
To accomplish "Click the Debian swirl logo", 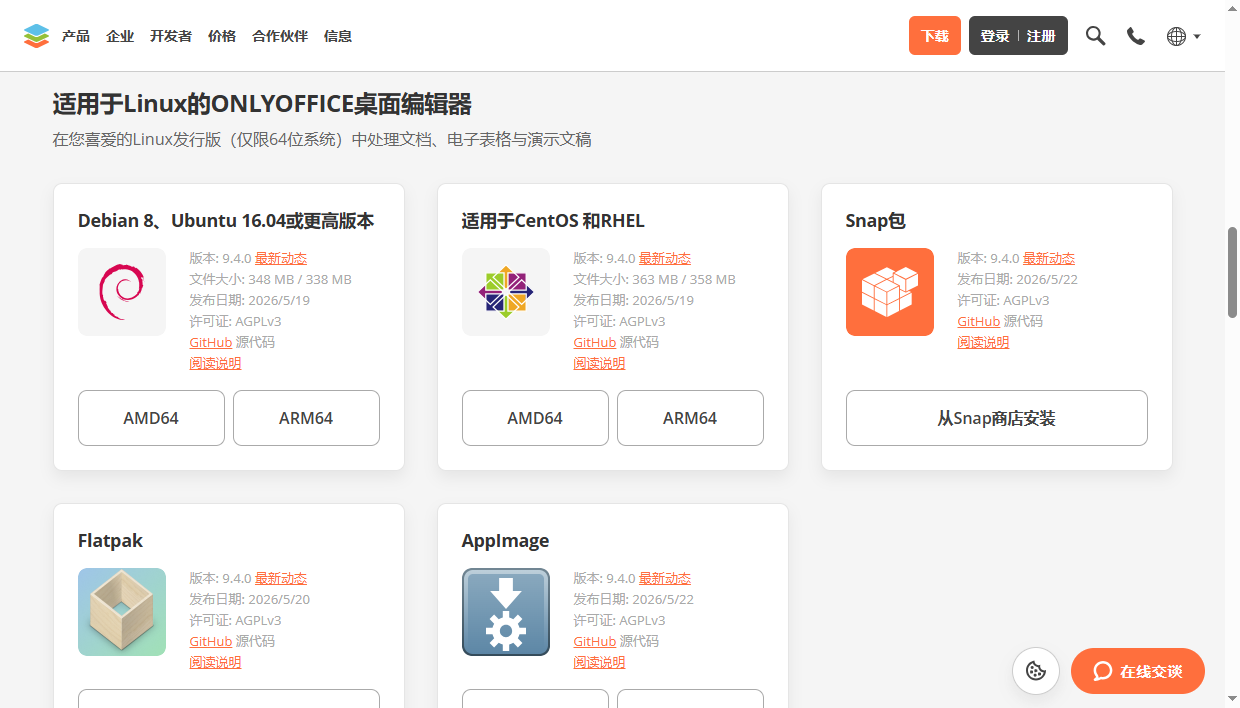I will tap(122, 292).
